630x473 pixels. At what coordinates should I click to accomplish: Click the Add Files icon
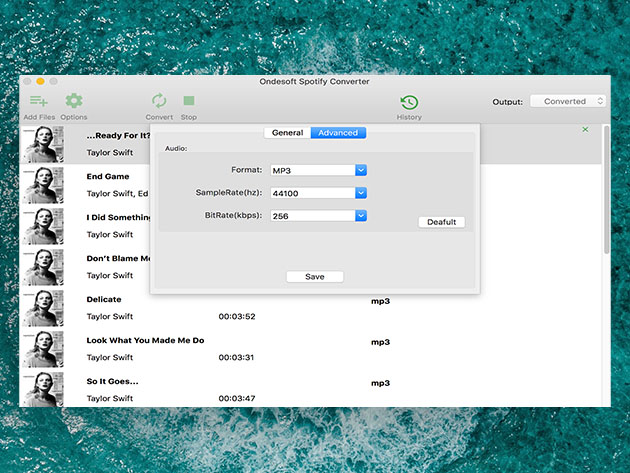[39, 100]
